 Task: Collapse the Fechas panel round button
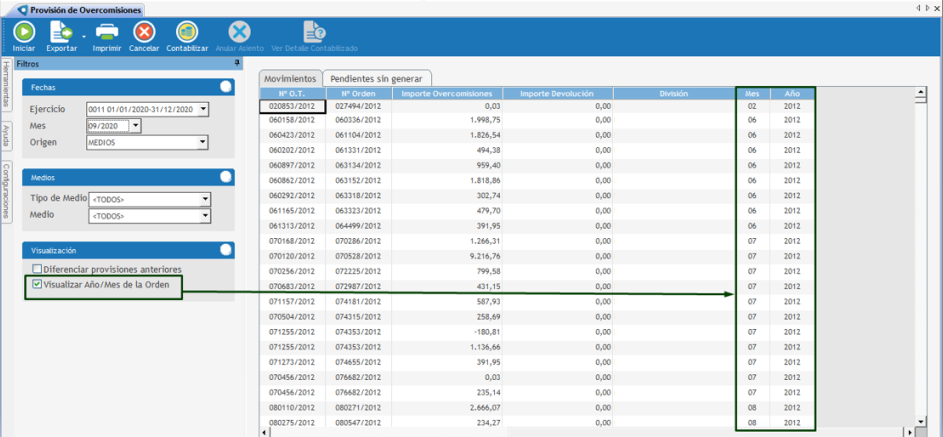click(x=226, y=87)
